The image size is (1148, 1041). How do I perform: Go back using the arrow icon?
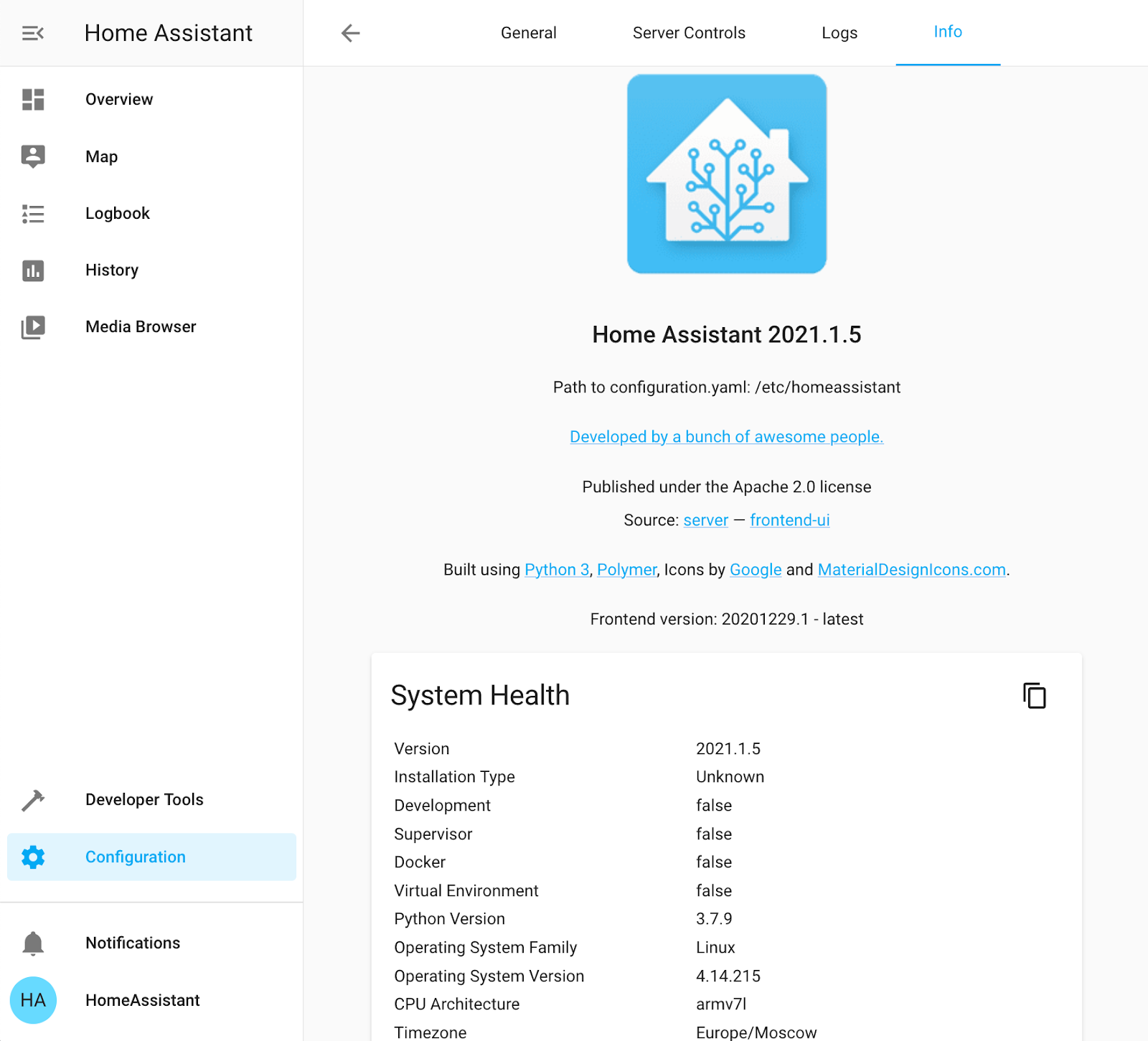[350, 33]
